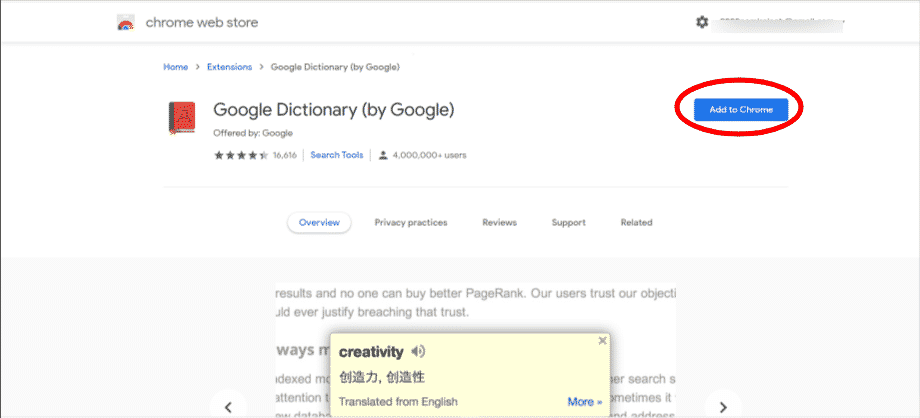Screen dimensions: 920x418
Task: Select the Overview tab
Action: [319, 223]
